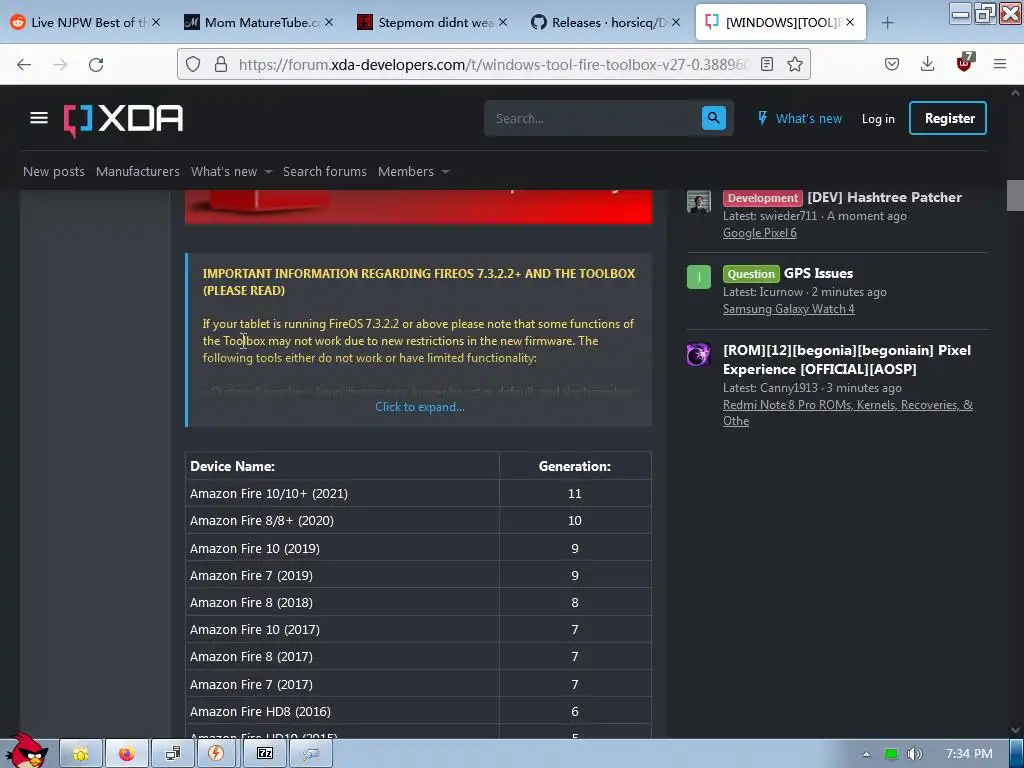Click the green network tray icon
Image resolution: width=1024 pixels, height=768 pixels.
891,754
